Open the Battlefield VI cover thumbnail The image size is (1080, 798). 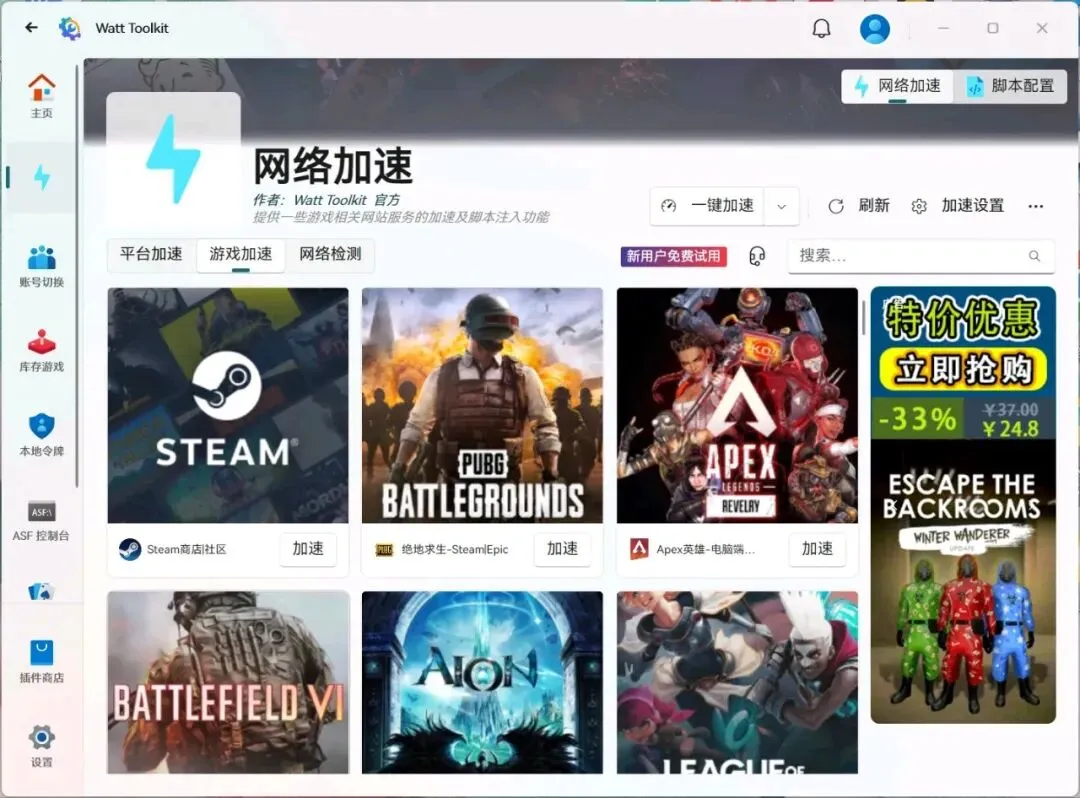(228, 682)
